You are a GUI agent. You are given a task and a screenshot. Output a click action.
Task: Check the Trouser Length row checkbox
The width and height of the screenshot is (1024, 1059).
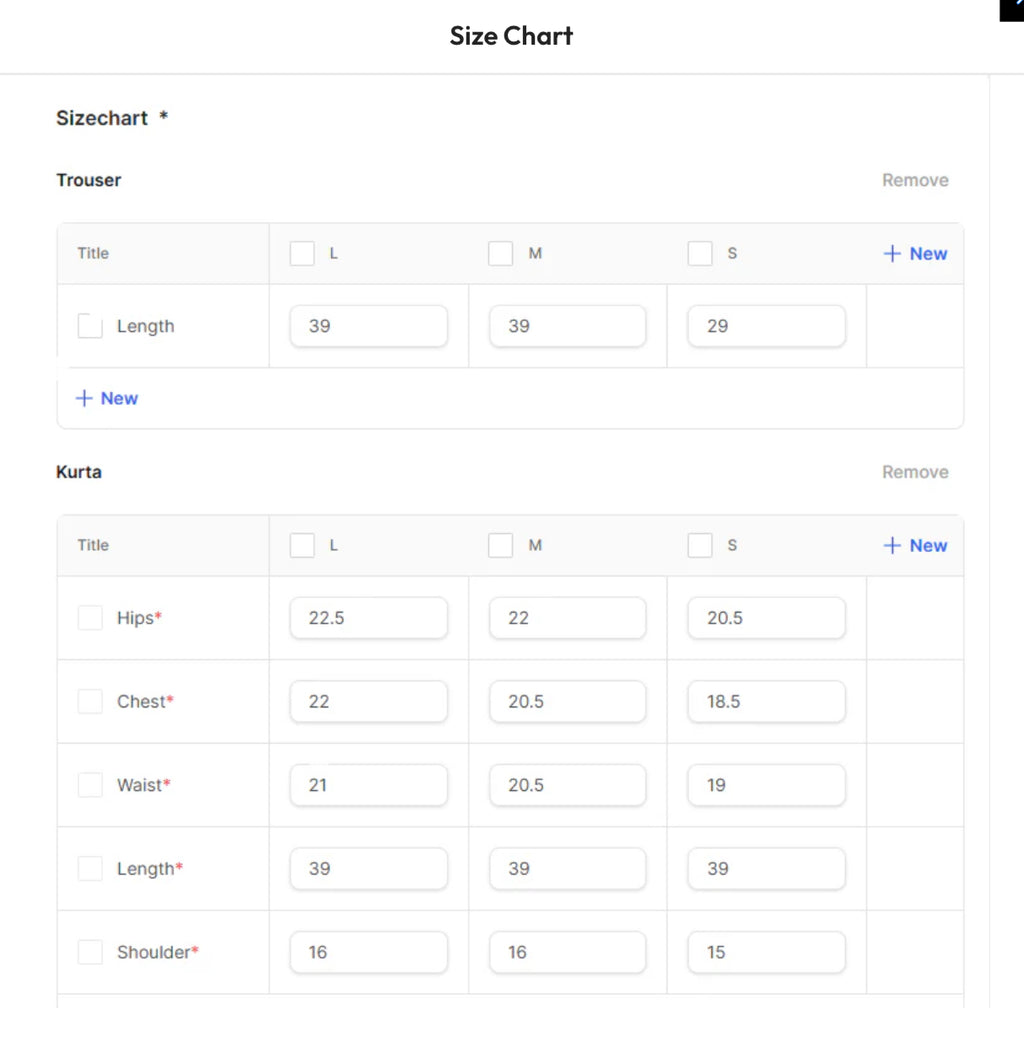[x=90, y=326]
